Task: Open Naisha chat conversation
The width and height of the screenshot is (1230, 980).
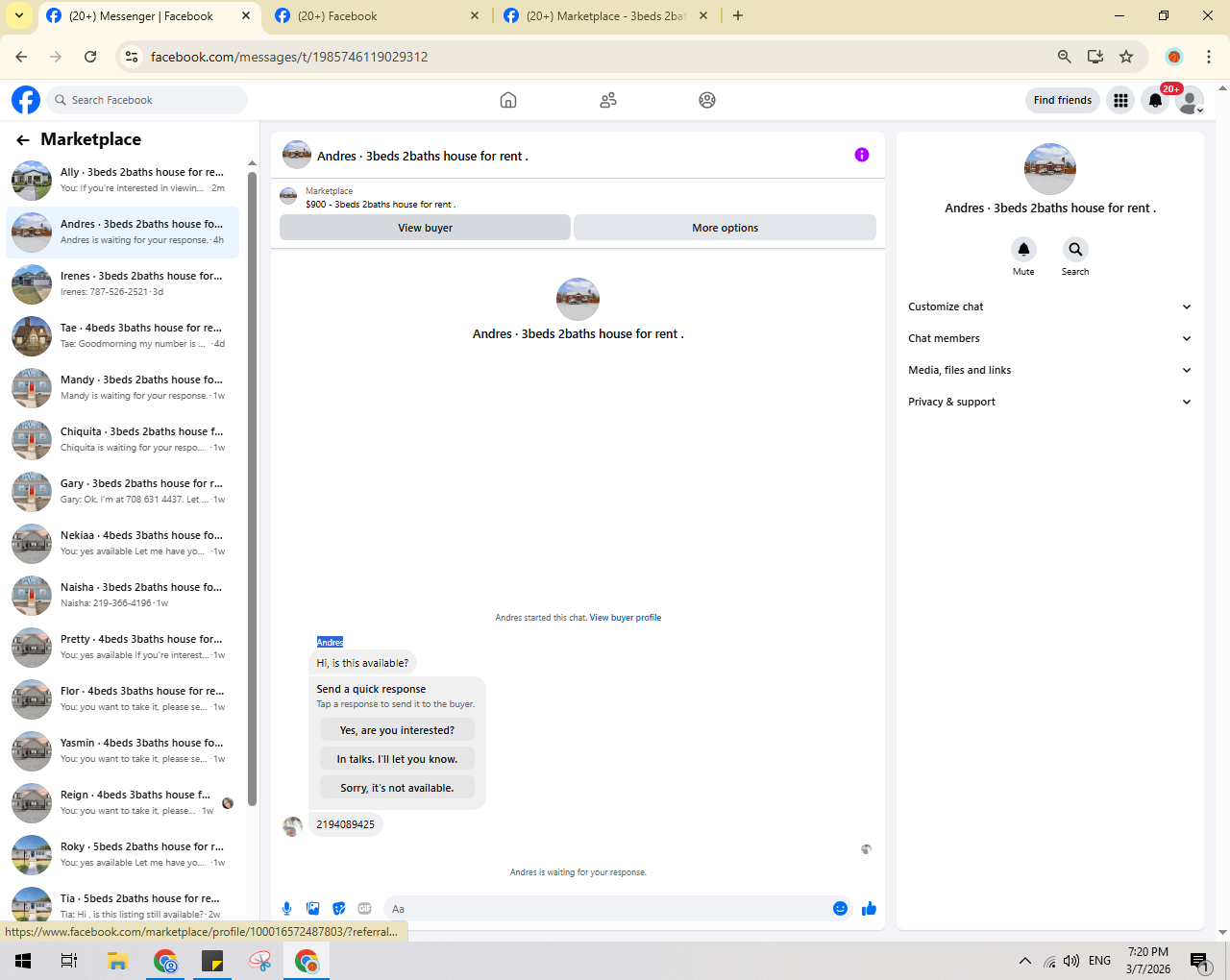Action: [123, 596]
